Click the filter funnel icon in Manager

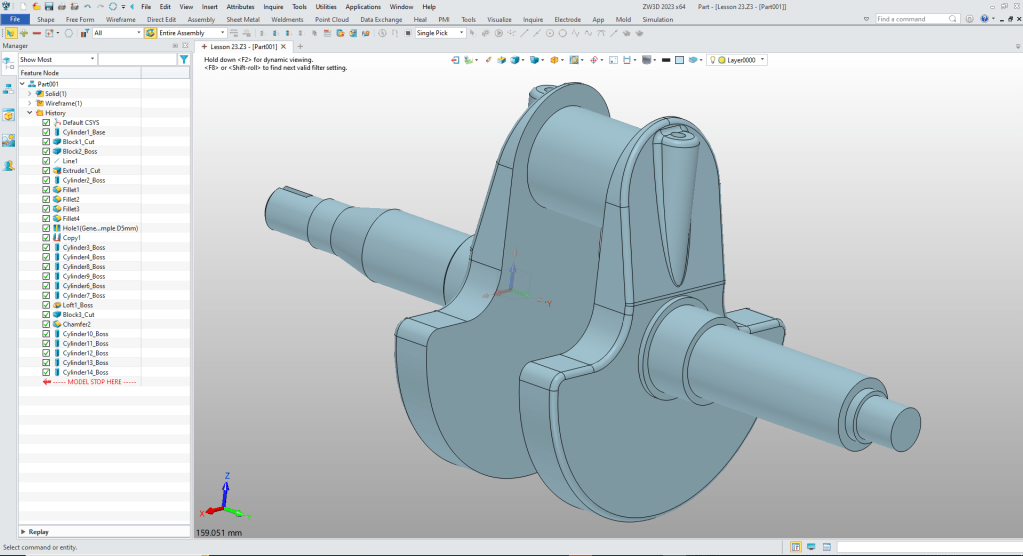[183, 60]
